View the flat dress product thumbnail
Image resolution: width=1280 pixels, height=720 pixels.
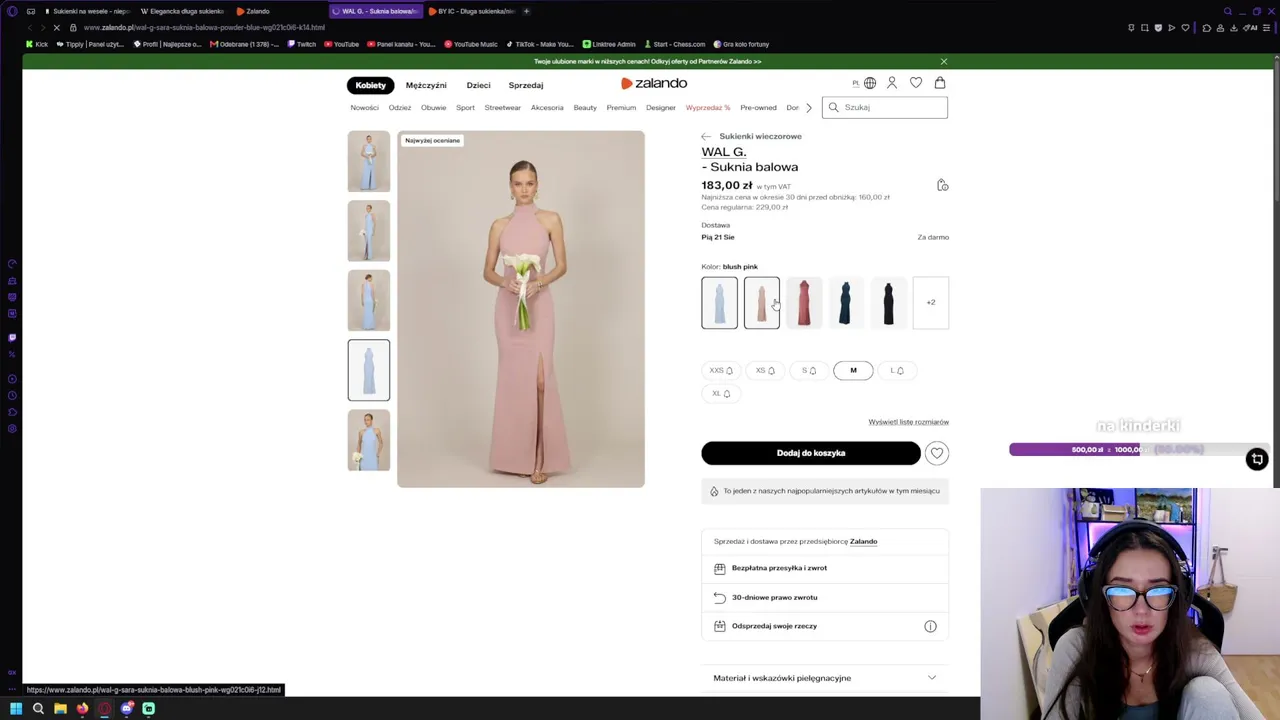[x=369, y=370]
